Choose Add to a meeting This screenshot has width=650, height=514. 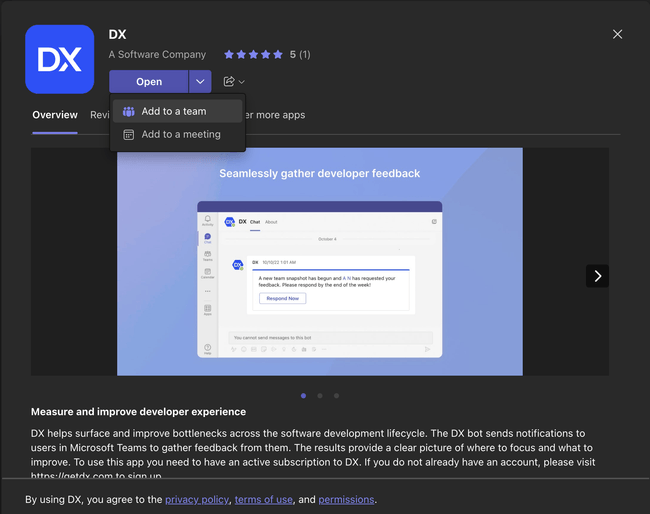181,134
